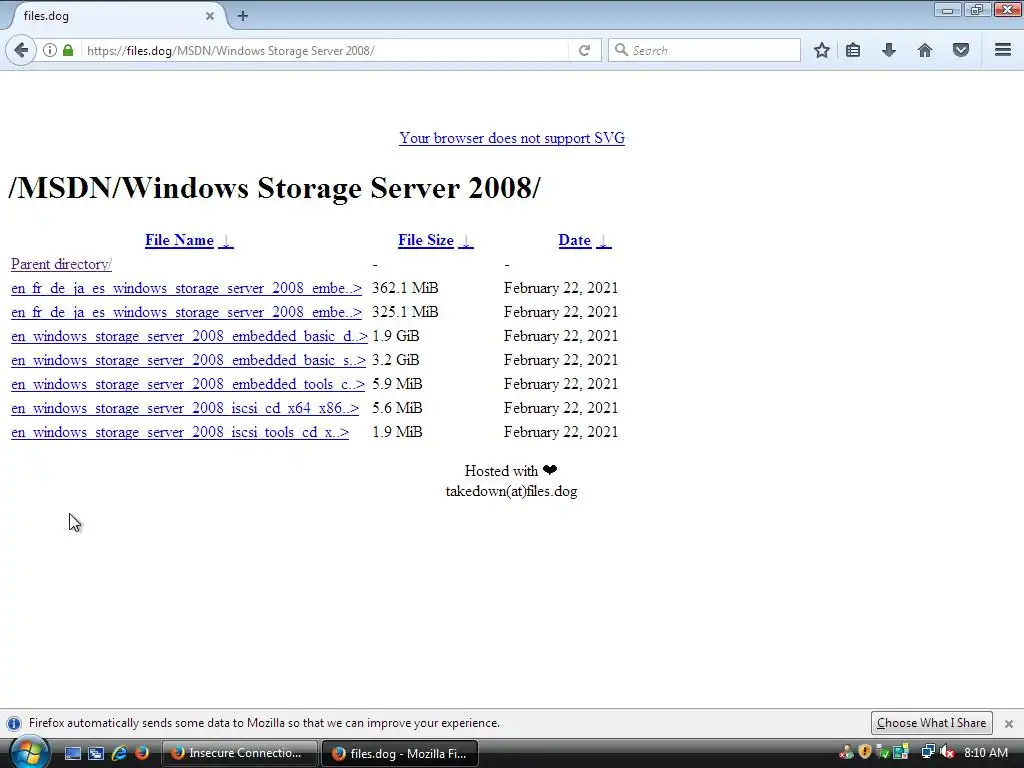1024x768 pixels.
Task: Open the site information (i) icon
Action: coord(50,50)
